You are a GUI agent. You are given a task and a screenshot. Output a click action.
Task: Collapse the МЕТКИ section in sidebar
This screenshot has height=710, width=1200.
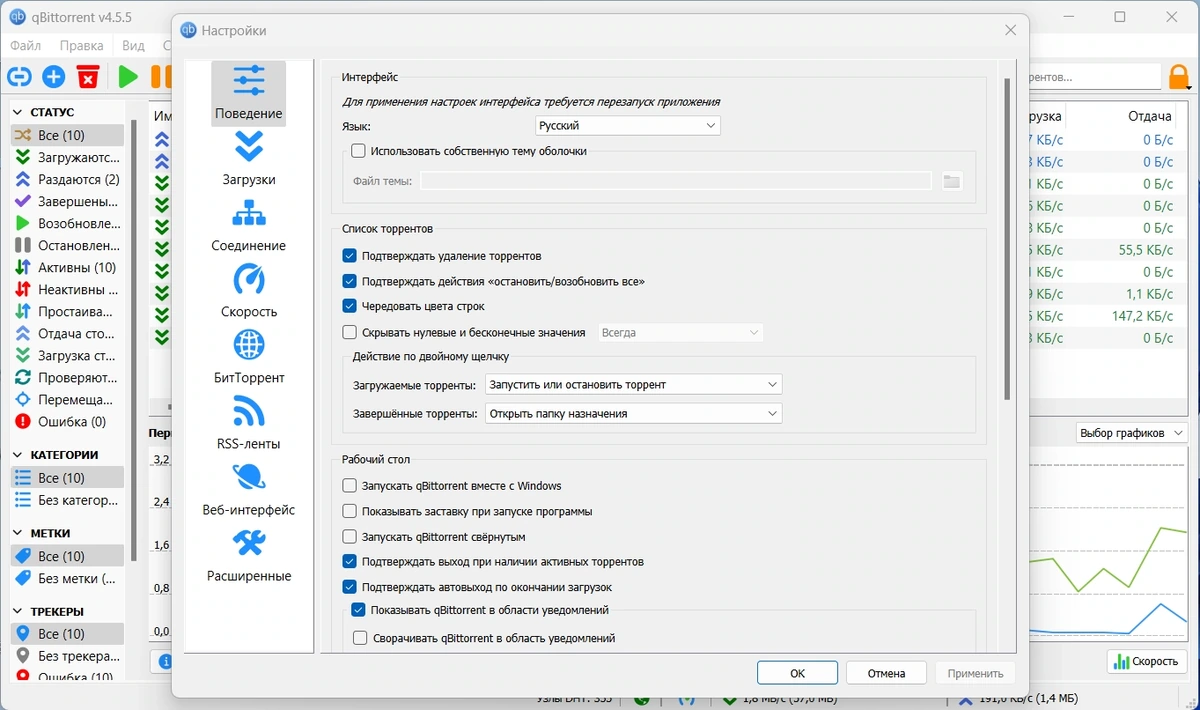(19, 533)
